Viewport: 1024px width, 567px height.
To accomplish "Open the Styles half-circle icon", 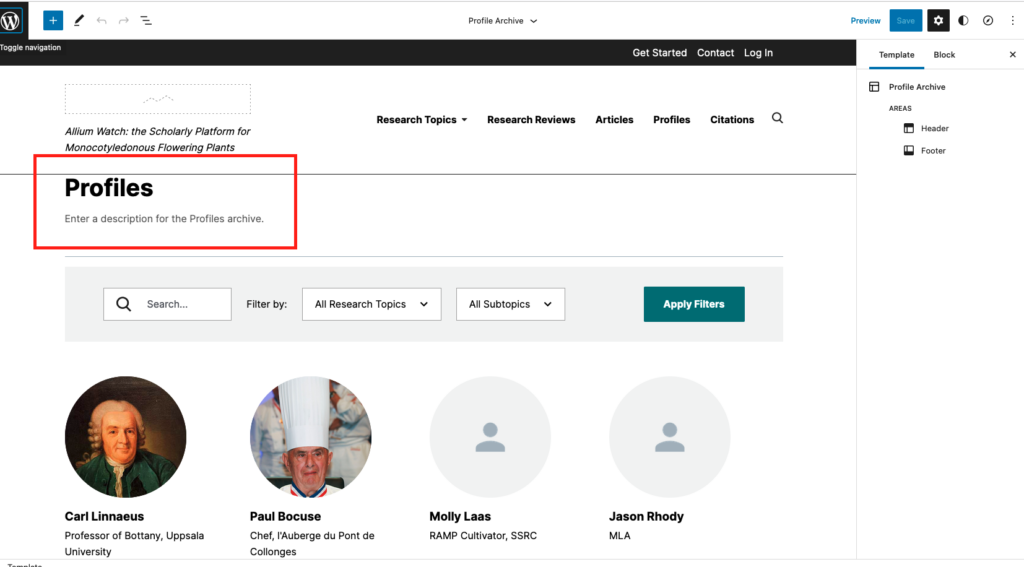I will [x=963, y=20].
